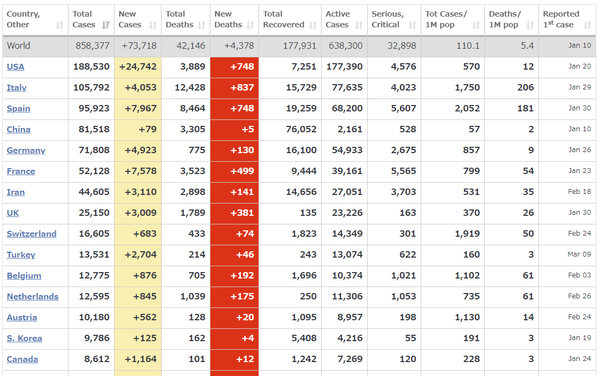The image size is (600, 376).
Task: Click the Germany link
Action: tap(26, 150)
